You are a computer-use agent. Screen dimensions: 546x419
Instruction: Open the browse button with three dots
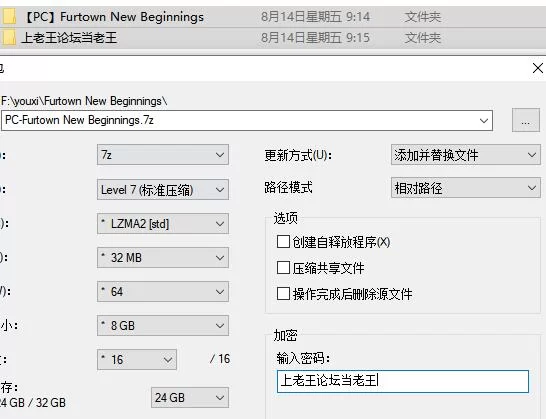[x=526, y=120]
